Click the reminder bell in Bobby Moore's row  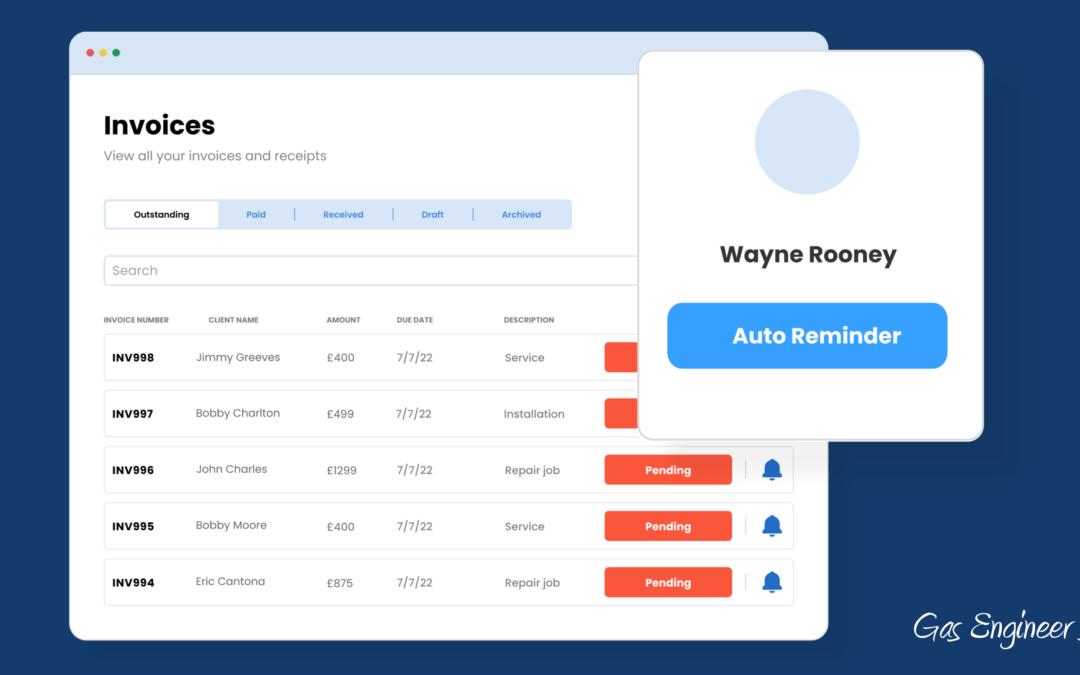click(x=771, y=526)
